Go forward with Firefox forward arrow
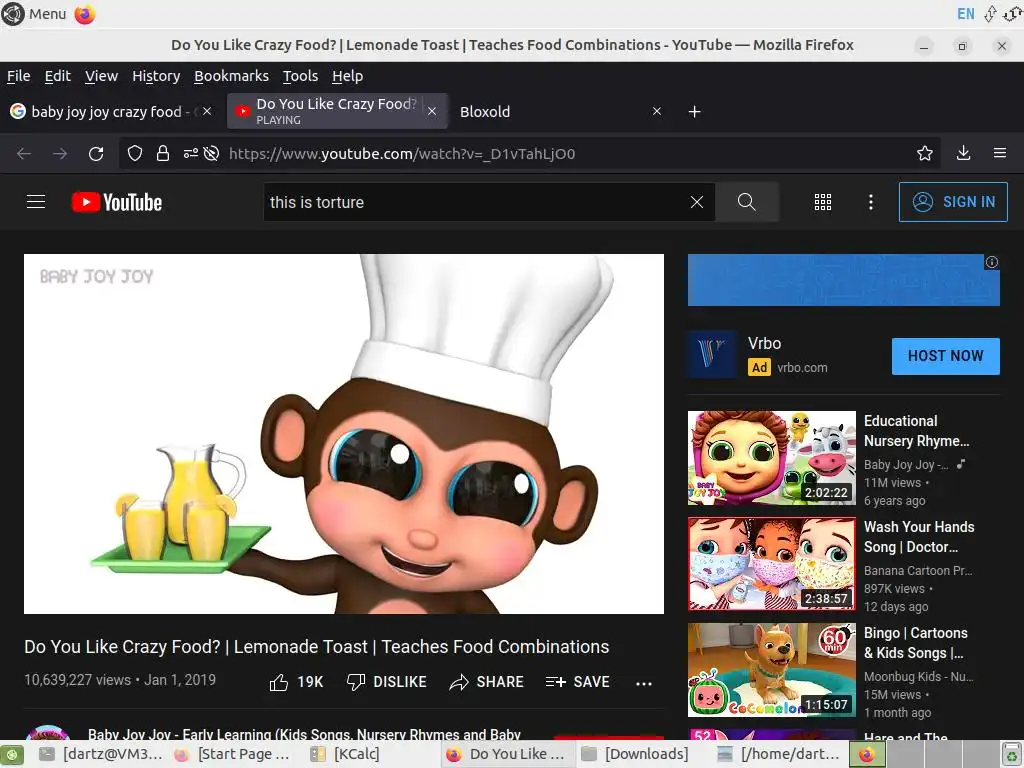This screenshot has height=768, width=1024. (60, 153)
